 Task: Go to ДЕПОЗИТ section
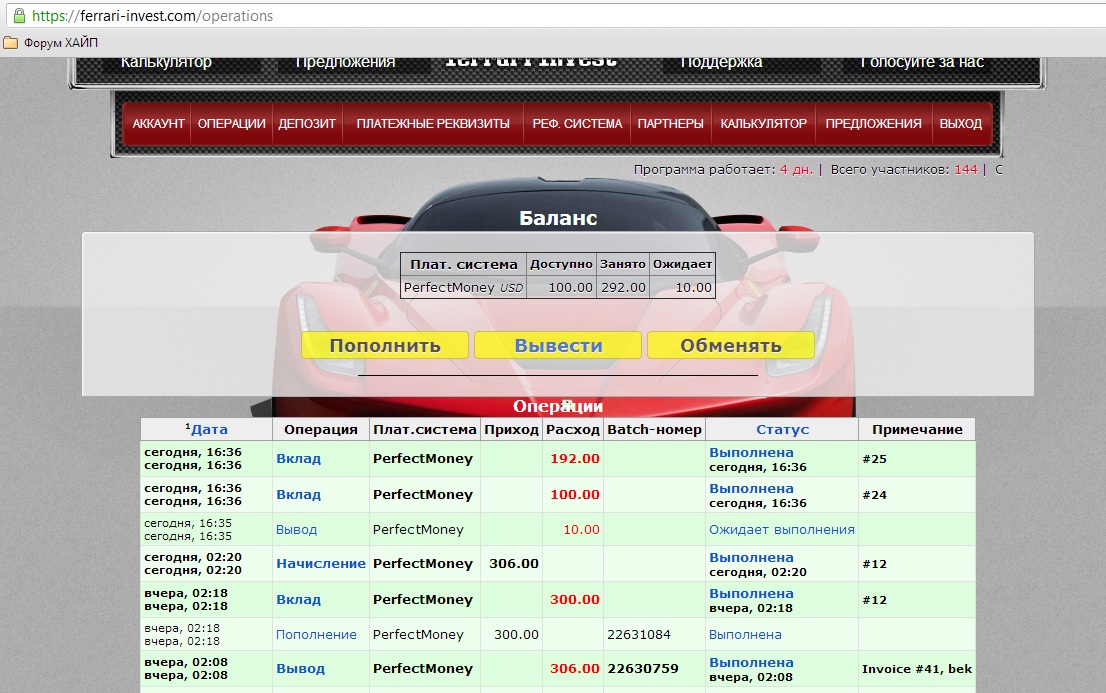[x=307, y=124]
